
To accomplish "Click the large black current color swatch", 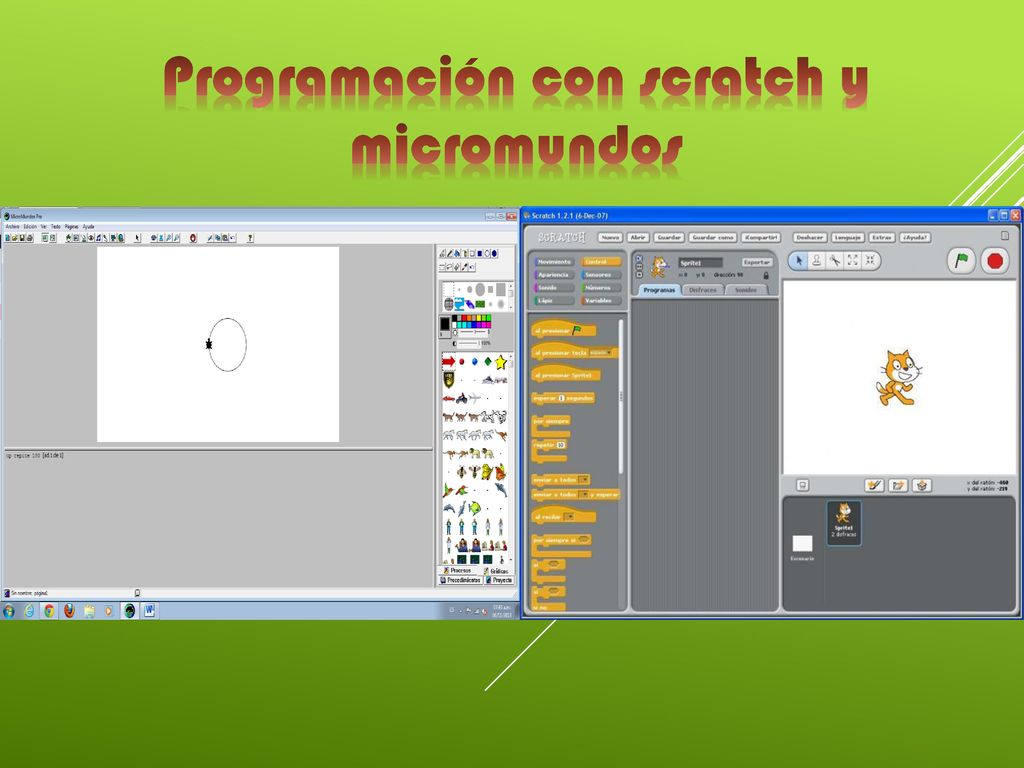I will (445, 324).
